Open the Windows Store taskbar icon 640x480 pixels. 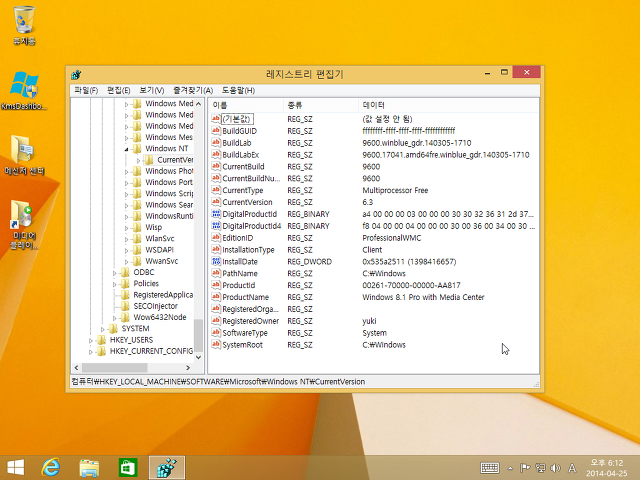[x=128, y=467]
